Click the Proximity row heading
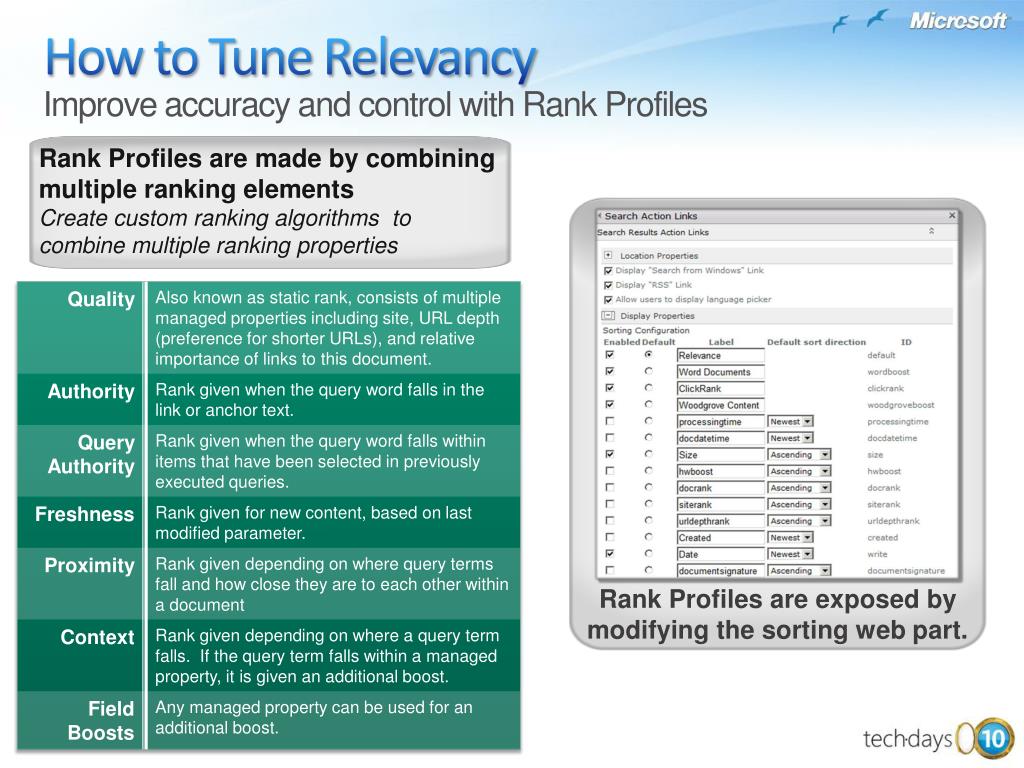 point(89,565)
